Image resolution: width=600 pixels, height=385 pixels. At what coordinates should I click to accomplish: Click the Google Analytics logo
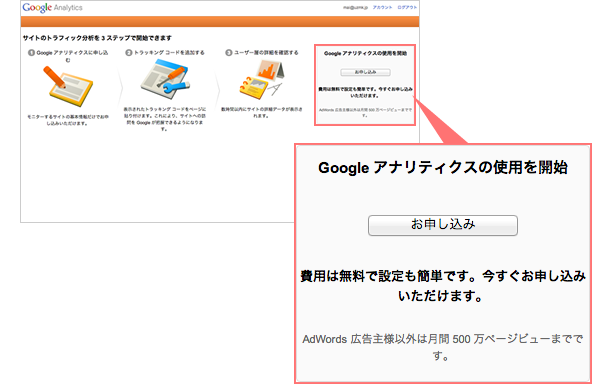coord(52,8)
